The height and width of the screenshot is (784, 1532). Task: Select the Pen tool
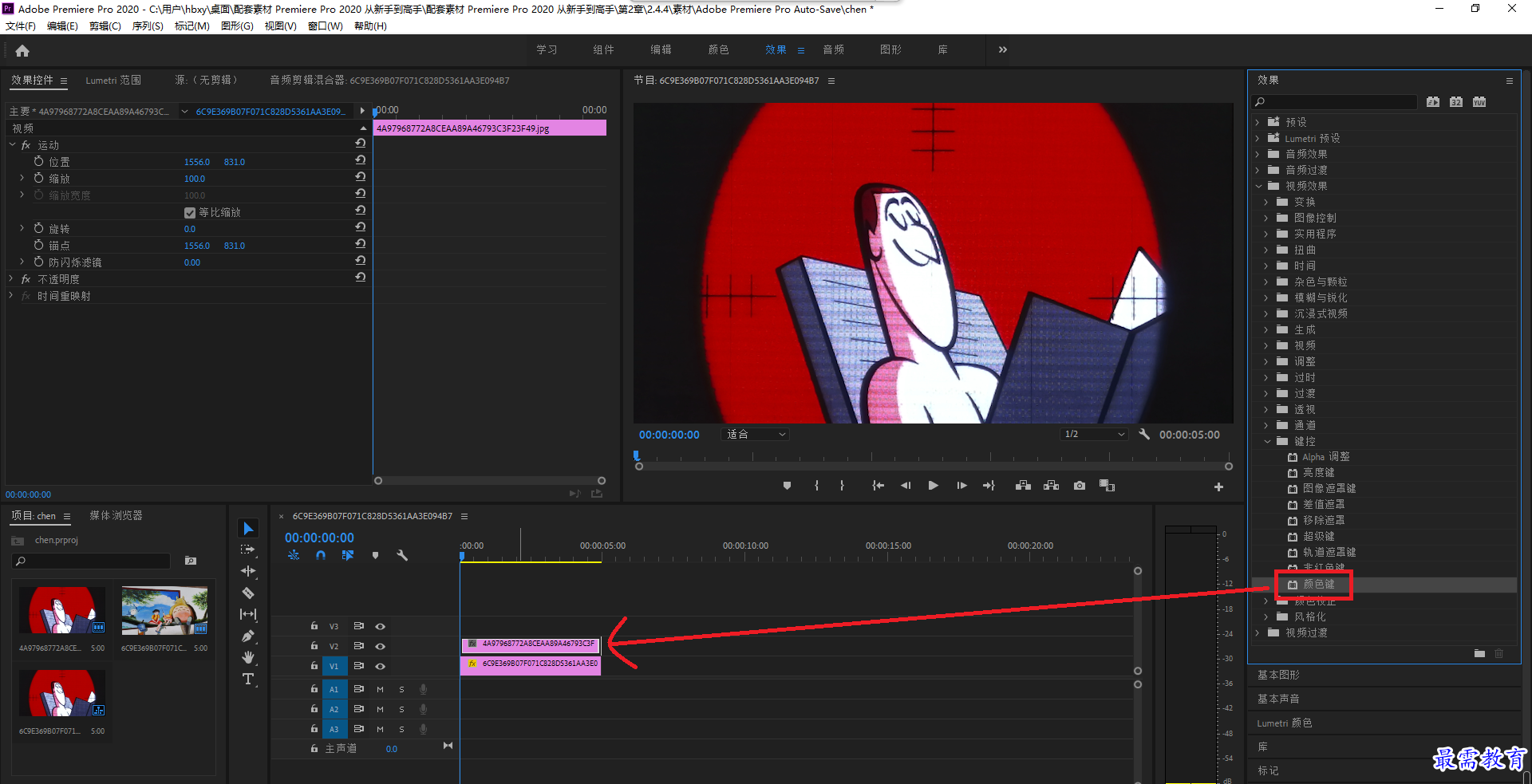click(x=248, y=636)
